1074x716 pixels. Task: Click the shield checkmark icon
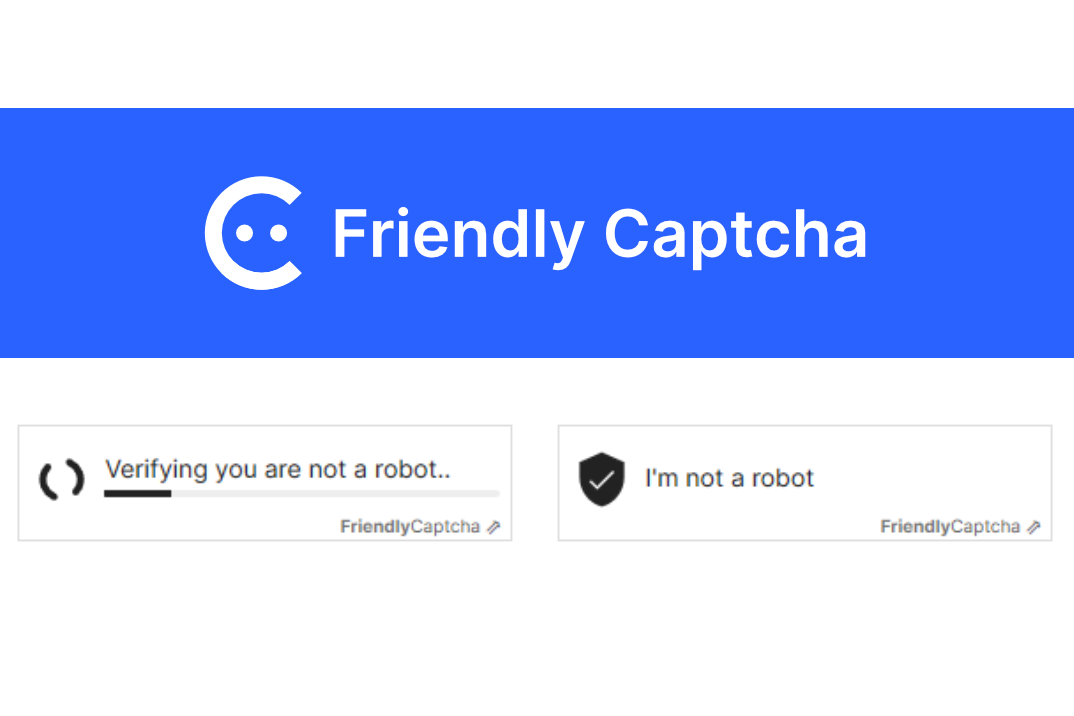pos(601,479)
